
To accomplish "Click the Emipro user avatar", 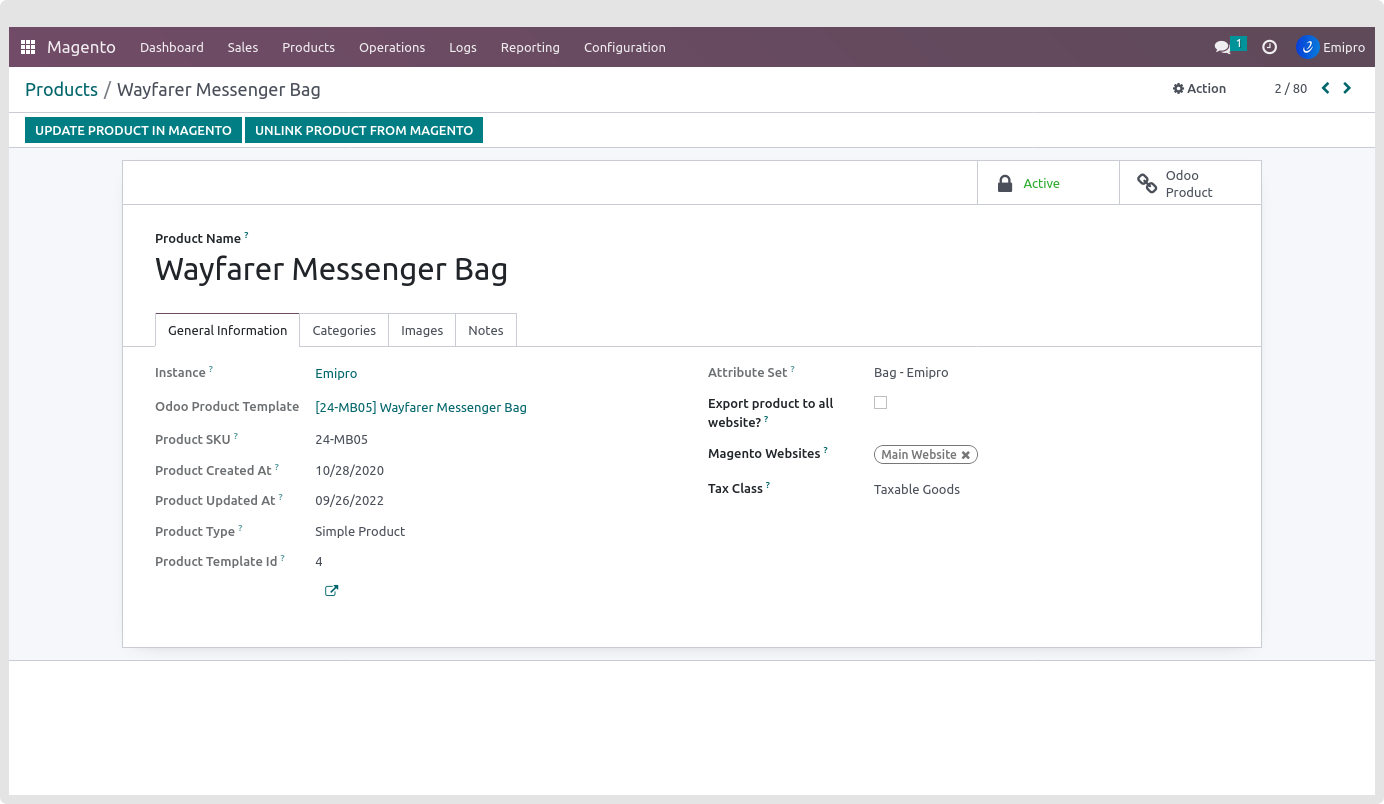I will (1307, 47).
